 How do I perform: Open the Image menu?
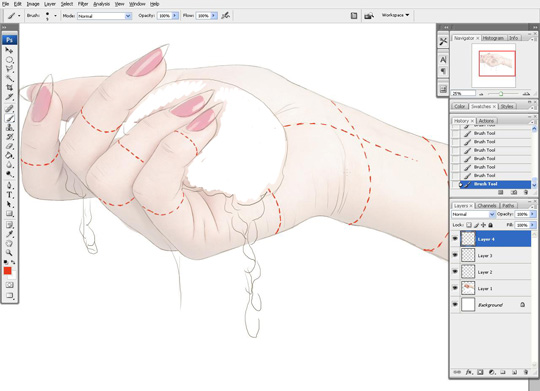tap(33, 4)
